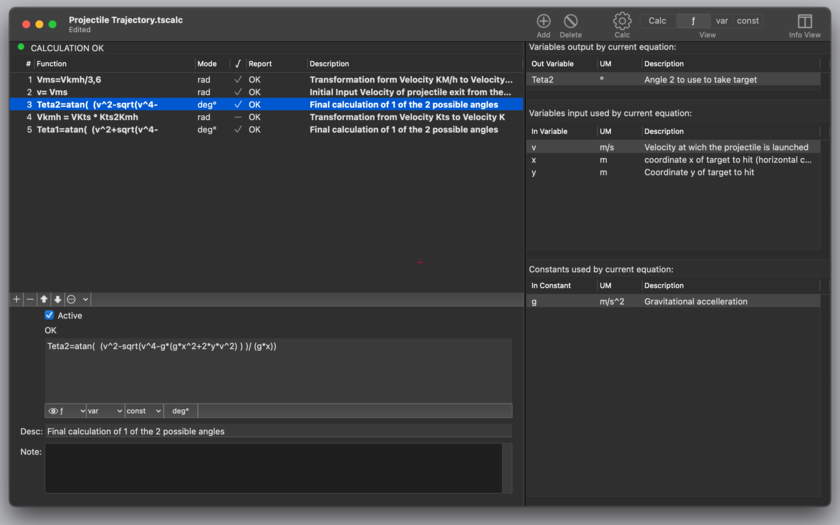Open the const dropdown in editor bar
The image size is (840, 525).
144,411
